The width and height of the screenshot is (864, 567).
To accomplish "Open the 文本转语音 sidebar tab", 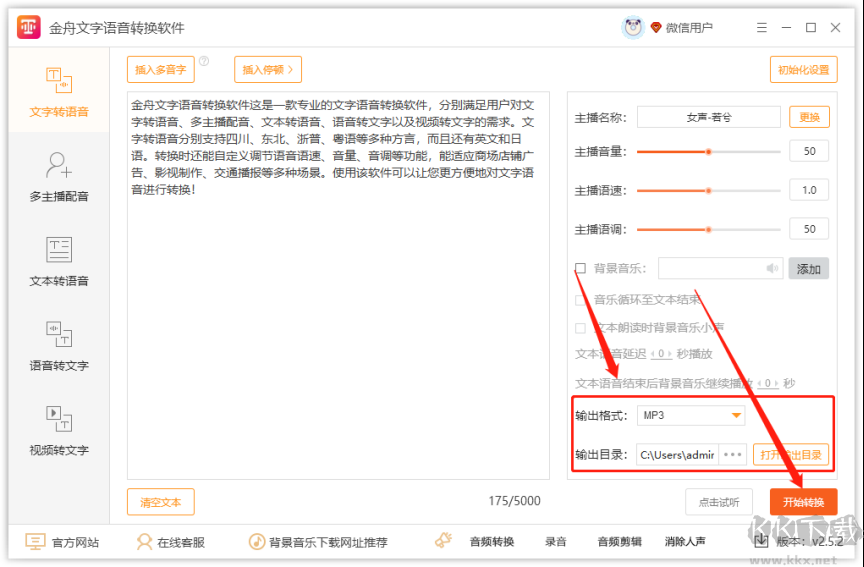I will click(59, 261).
